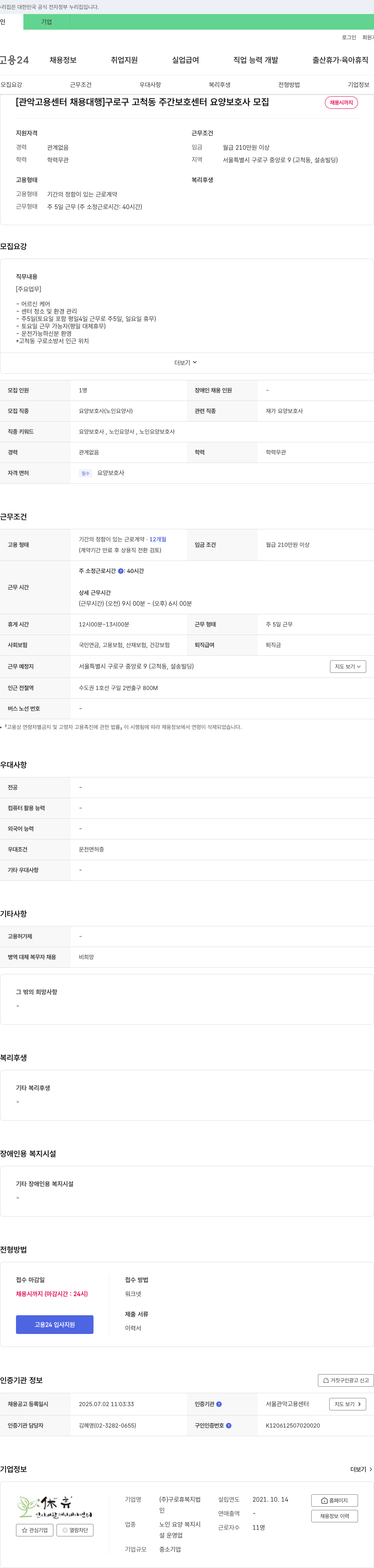The width and height of the screenshot is (374, 1568).
Task: Open the 취업지원 menu
Action: (124, 60)
